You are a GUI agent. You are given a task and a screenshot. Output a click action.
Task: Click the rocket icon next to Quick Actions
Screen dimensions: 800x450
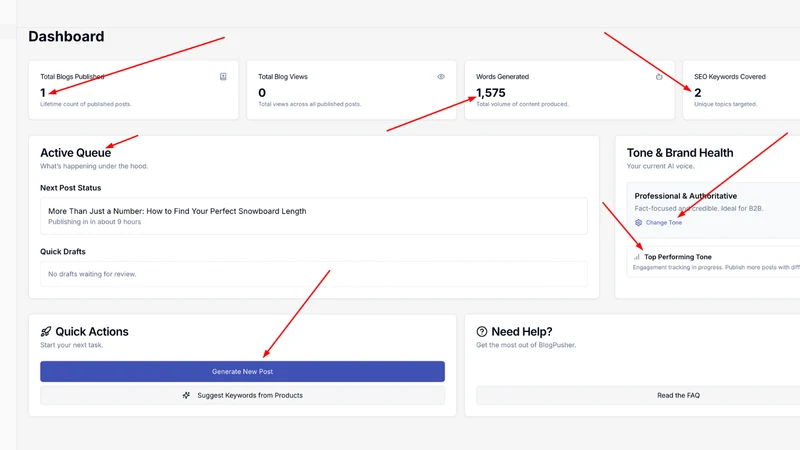click(x=46, y=332)
